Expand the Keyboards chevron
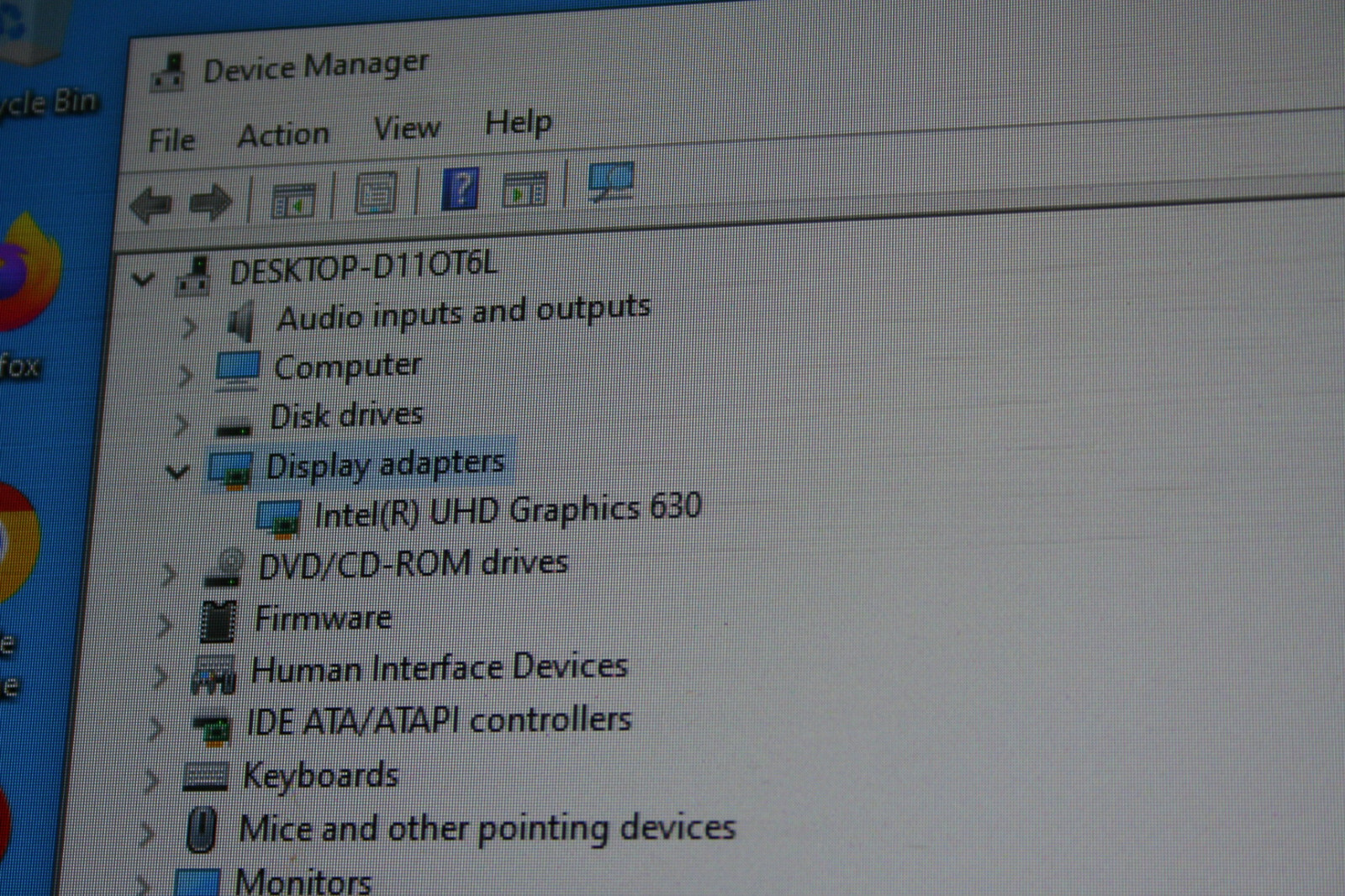Viewport: 1345px width, 896px height. coord(151,781)
